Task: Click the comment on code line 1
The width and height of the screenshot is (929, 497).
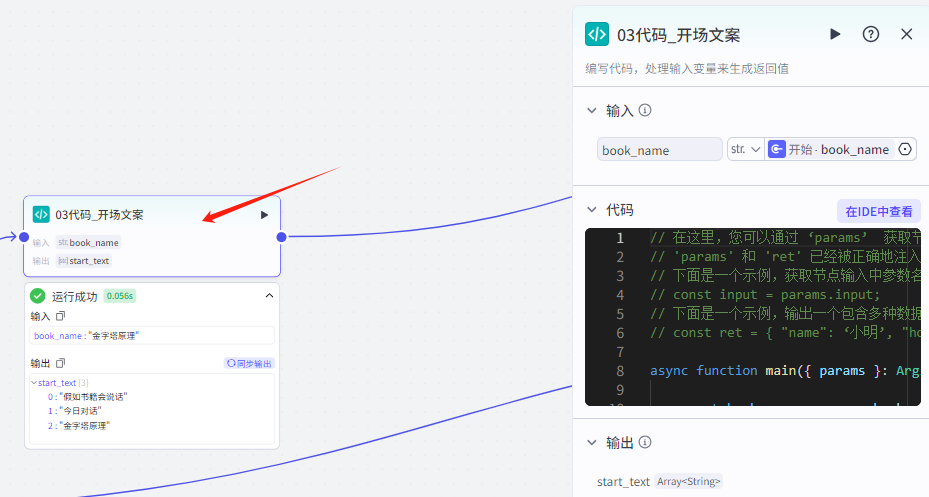Action: click(x=784, y=238)
